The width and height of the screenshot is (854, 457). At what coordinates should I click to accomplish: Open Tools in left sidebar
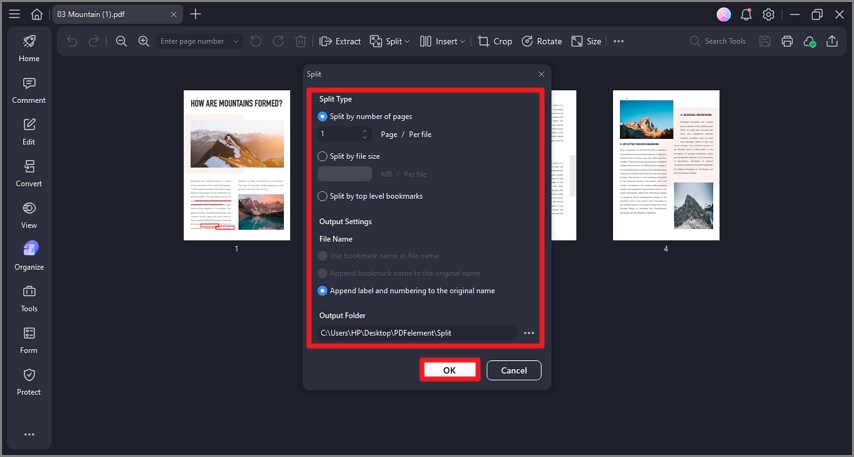(x=29, y=298)
